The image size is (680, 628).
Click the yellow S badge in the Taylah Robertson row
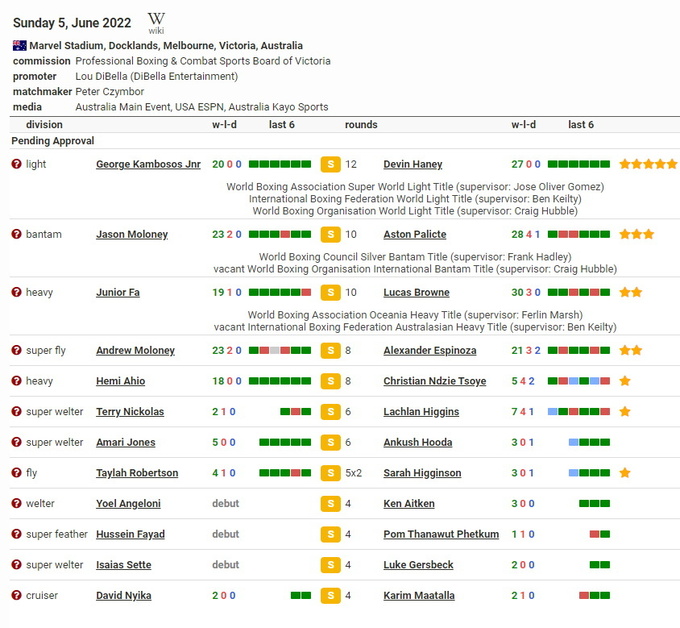coord(330,473)
